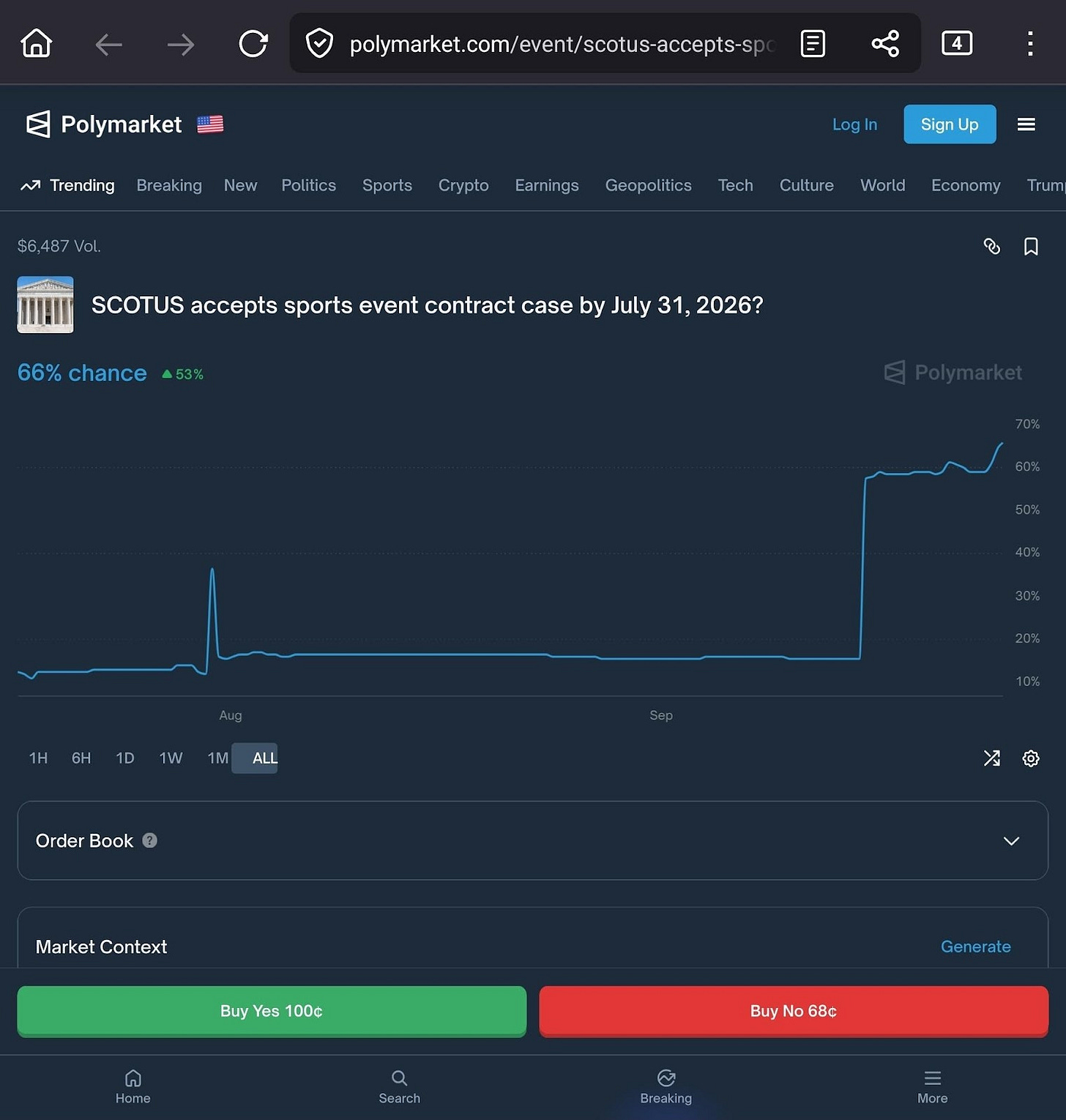This screenshot has height=1120, width=1066.
Task: Select the Earnings category tab
Action: [547, 185]
